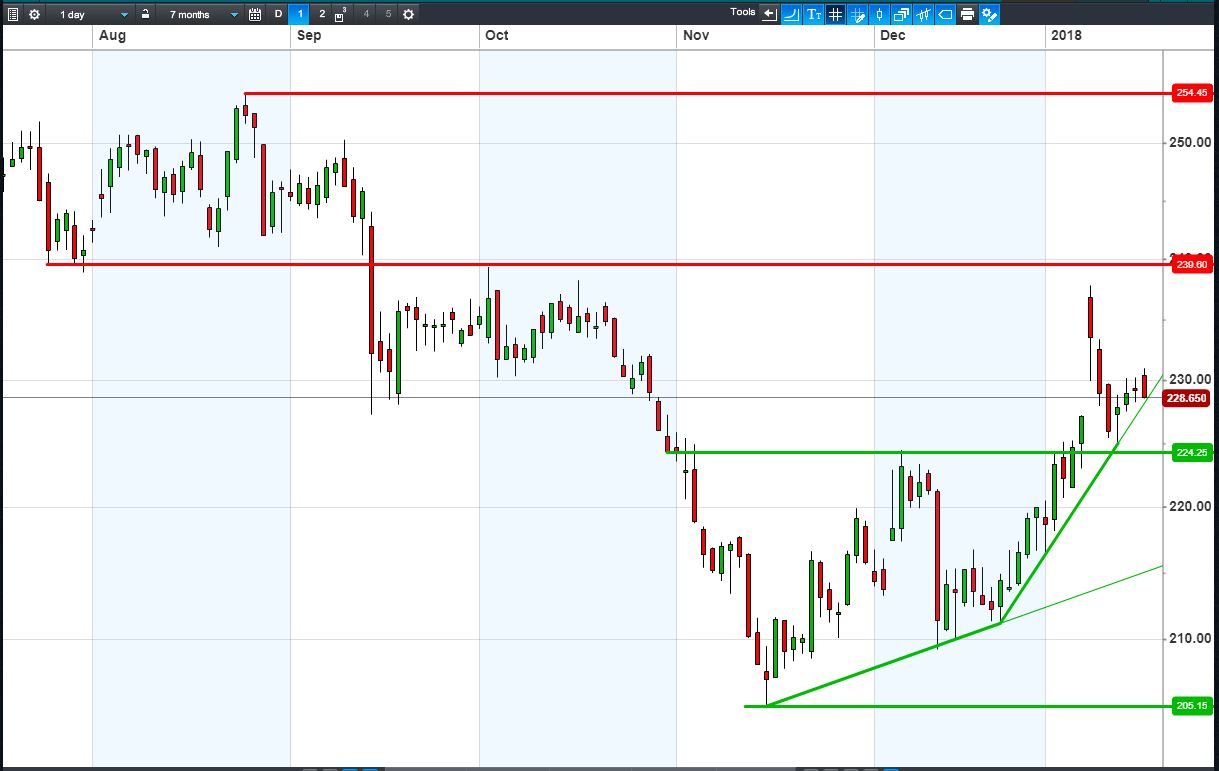Select saved layout 3 with save icon
1219x771 pixels.
click(342, 14)
